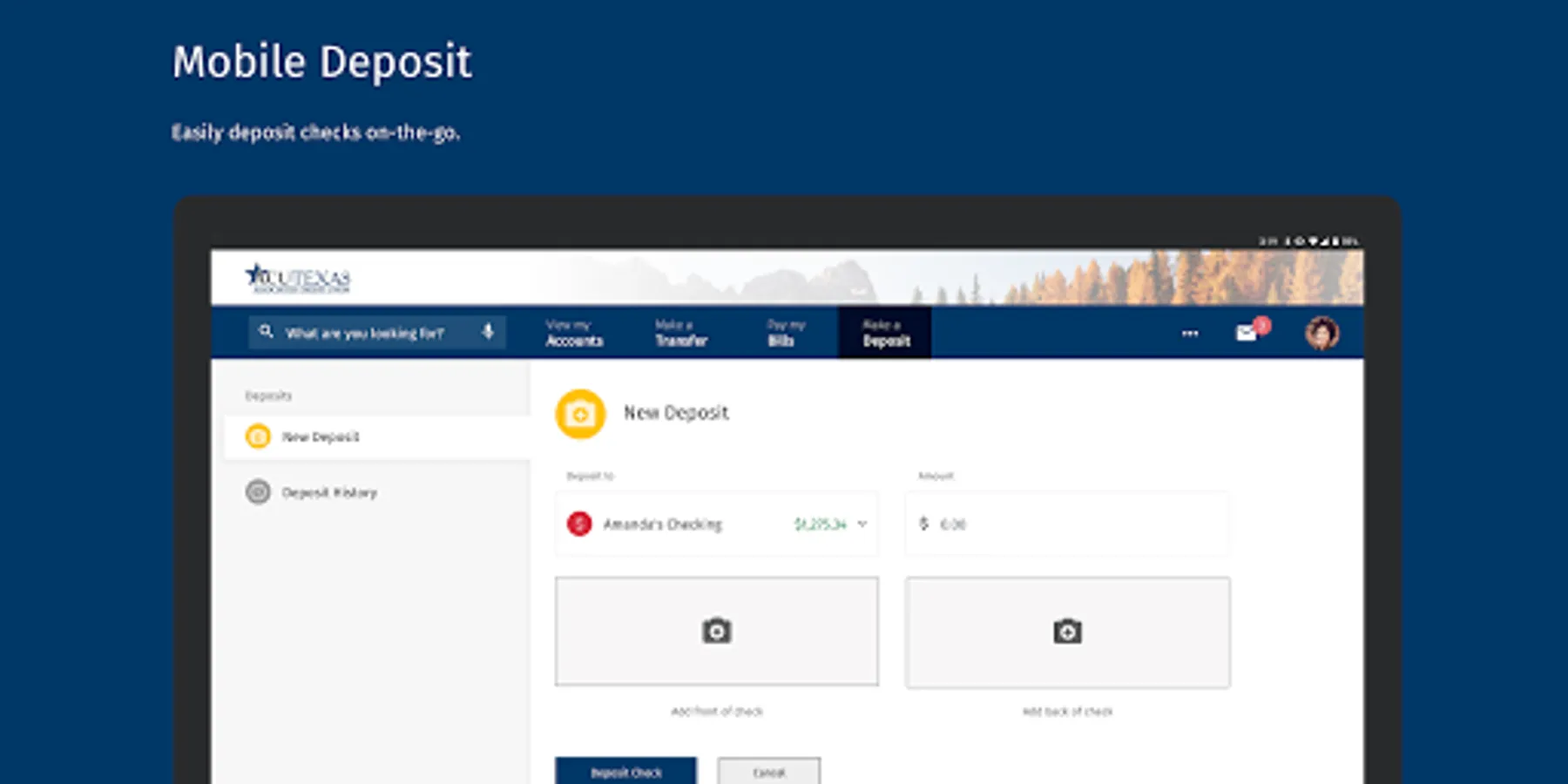Click the Amount input field
This screenshot has width=1568, height=784.
click(1067, 524)
